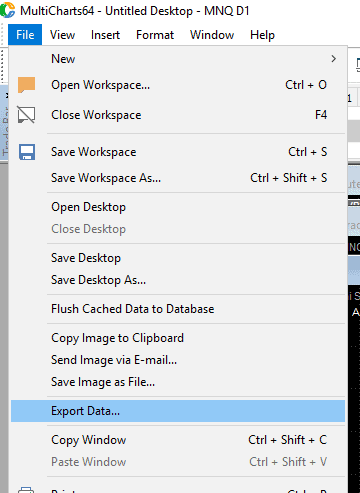
Task: Open the File menu
Action: coord(25,35)
